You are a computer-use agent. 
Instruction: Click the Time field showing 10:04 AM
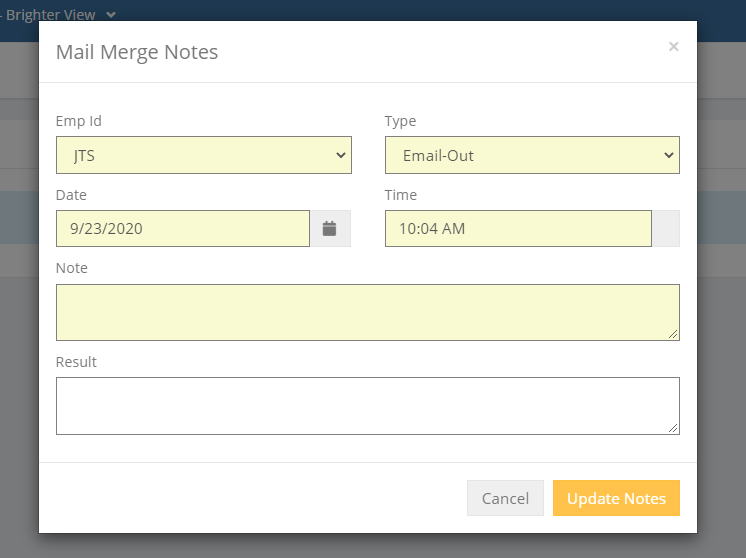(518, 229)
